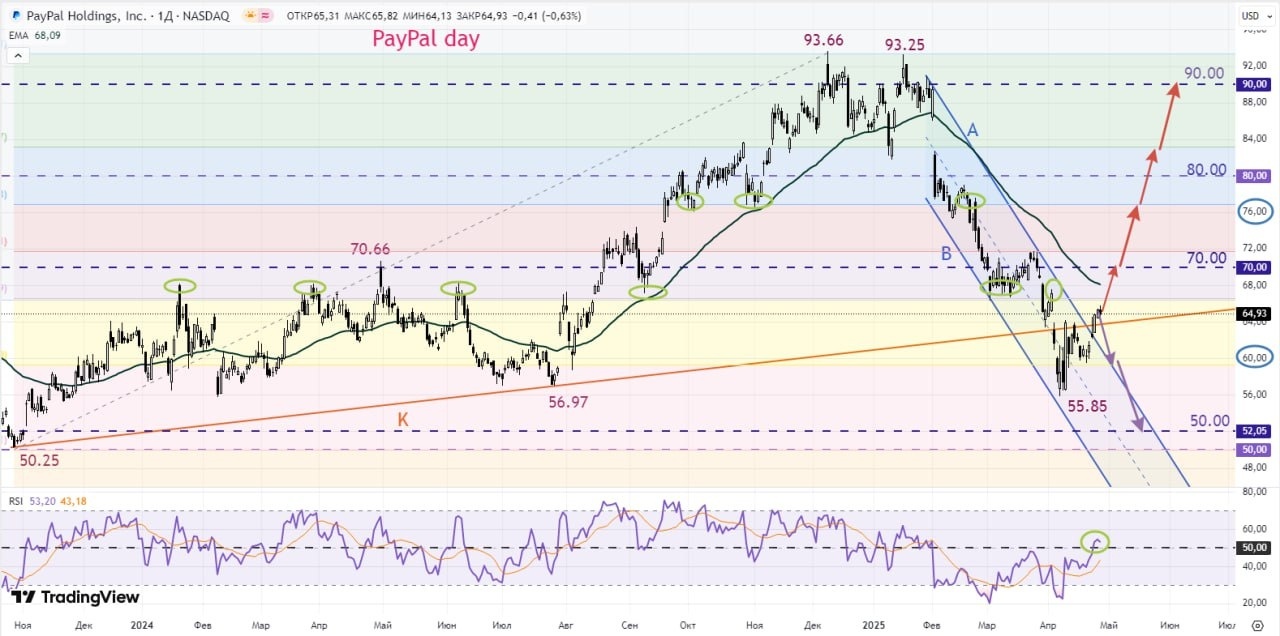Click the 80,00 price label on scale

point(1254,176)
